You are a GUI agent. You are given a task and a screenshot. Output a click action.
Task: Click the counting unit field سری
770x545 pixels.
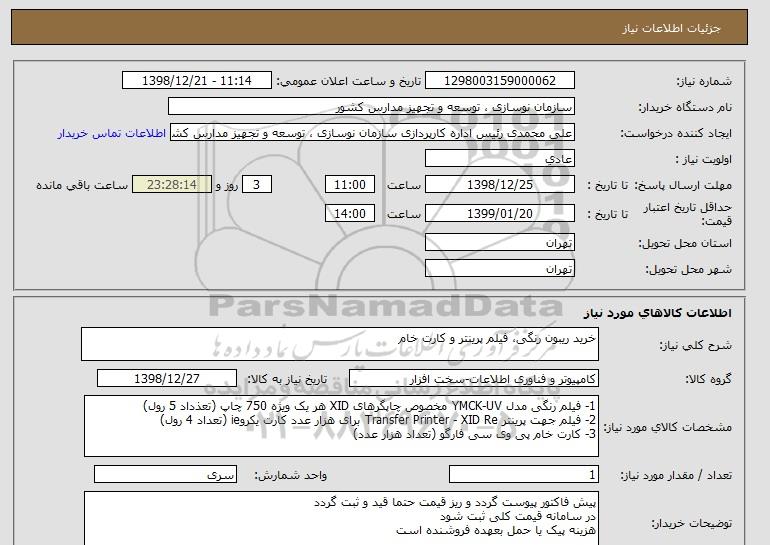click(x=165, y=474)
